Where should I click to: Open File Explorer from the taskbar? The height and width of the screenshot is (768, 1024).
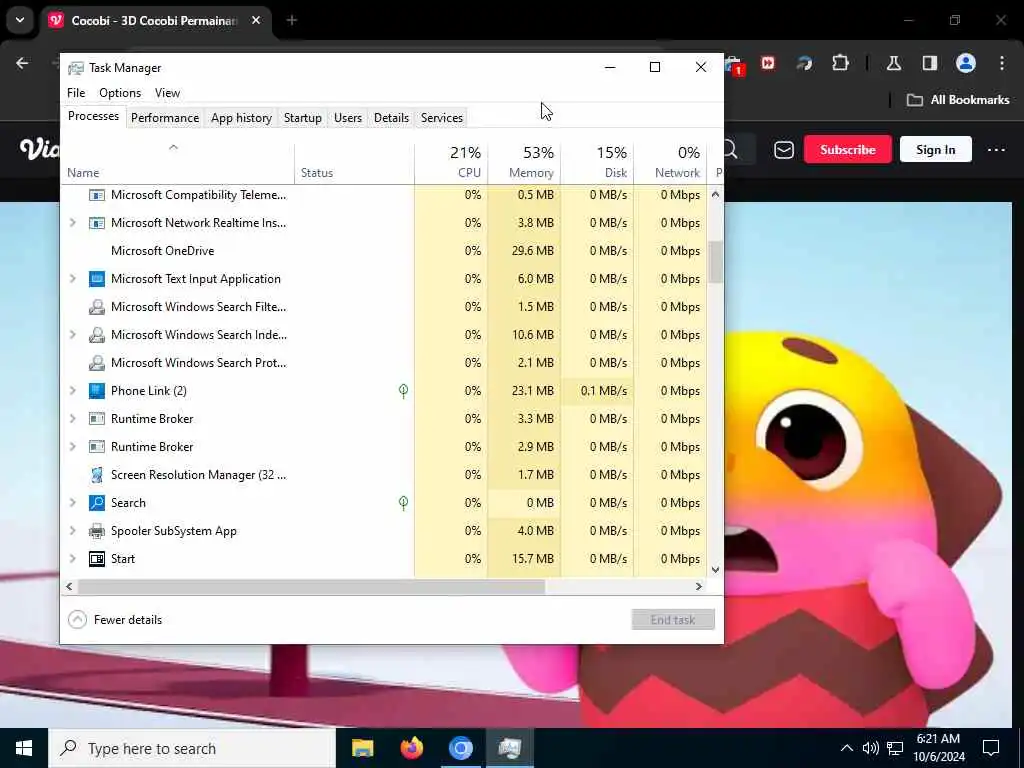tap(362, 748)
